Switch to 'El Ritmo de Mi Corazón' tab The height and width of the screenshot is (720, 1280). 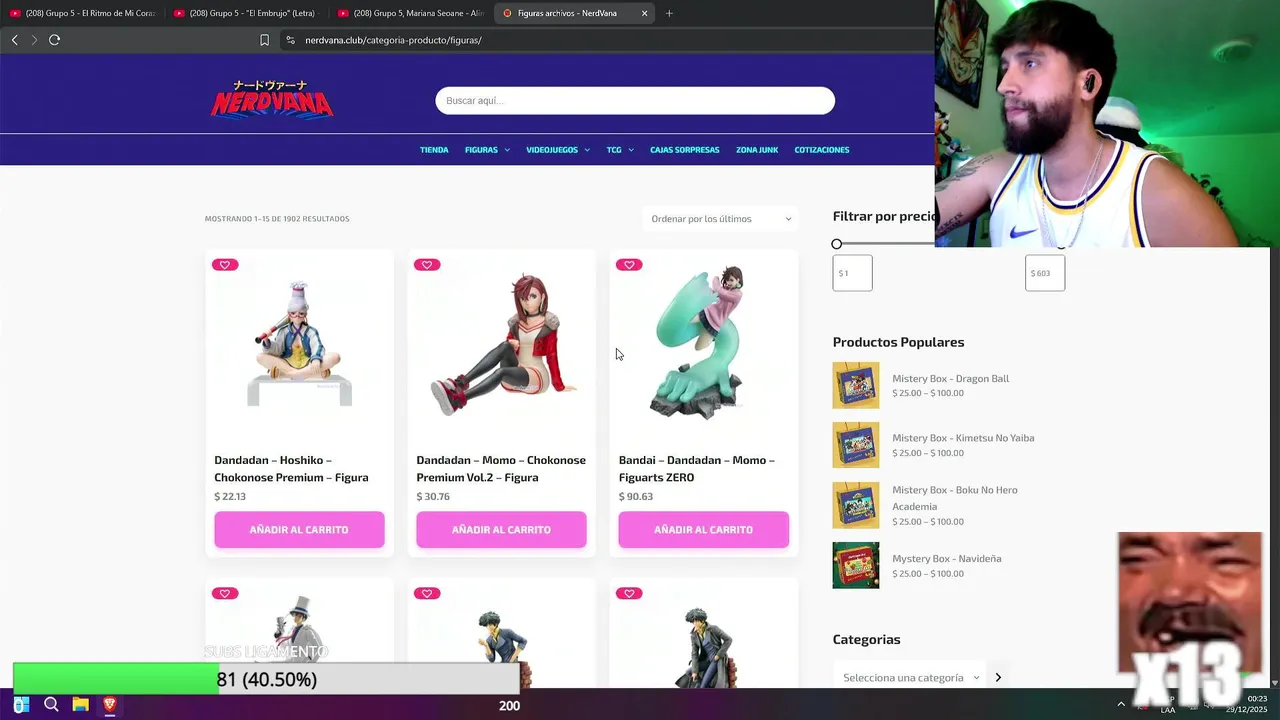(x=82, y=13)
